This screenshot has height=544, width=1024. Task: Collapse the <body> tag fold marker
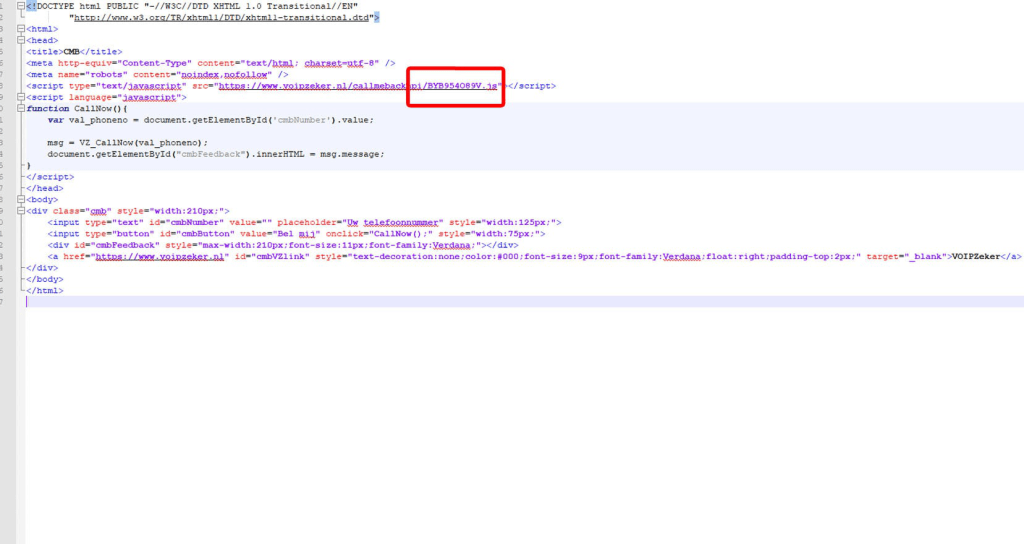(x=21, y=200)
